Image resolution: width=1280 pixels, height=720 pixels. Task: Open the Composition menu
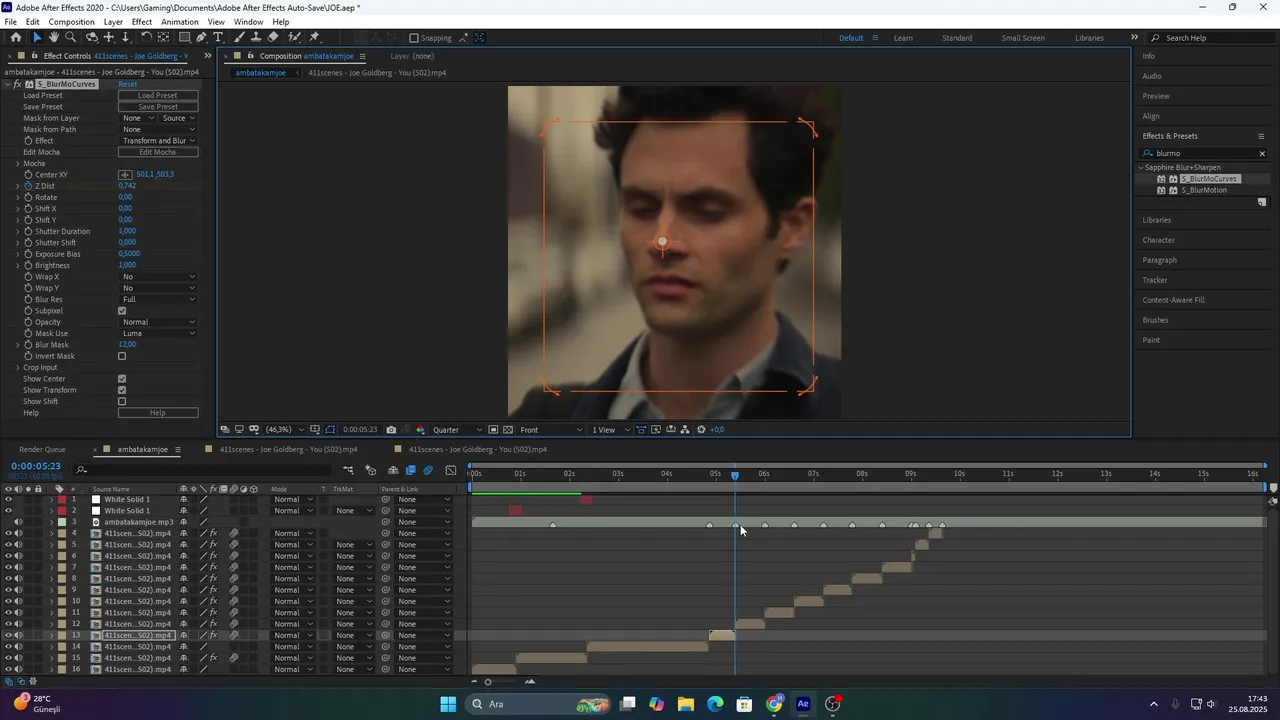[x=71, y=22]
